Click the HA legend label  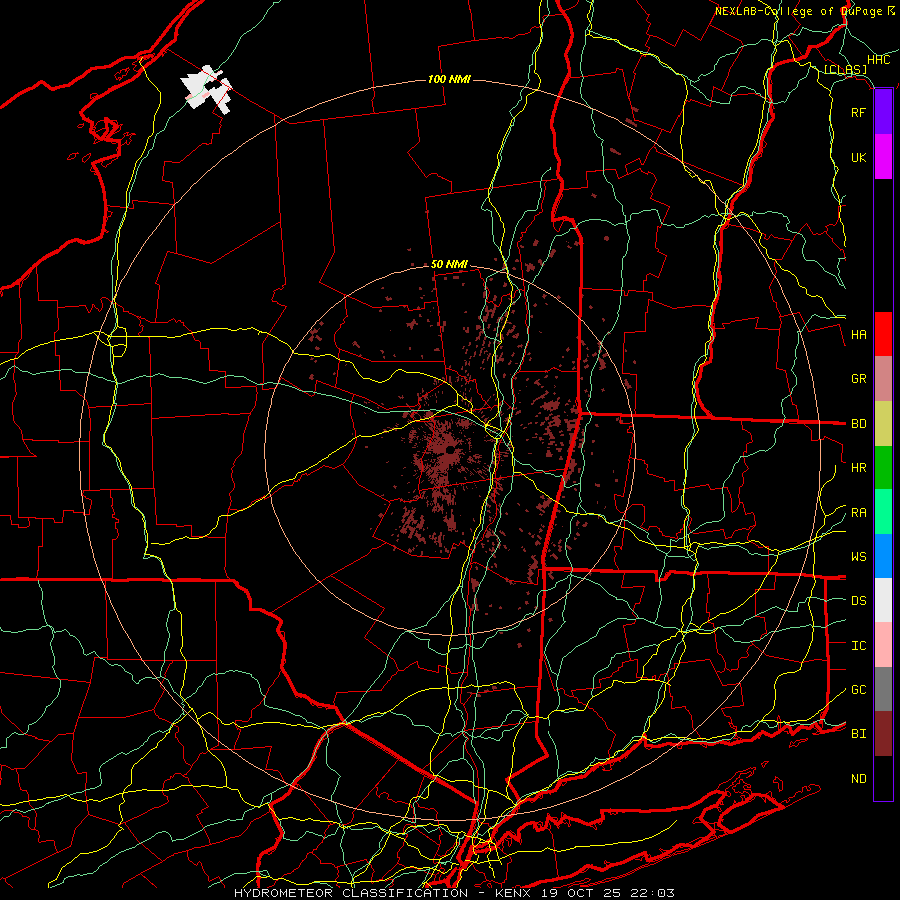(x=859, y=334)
